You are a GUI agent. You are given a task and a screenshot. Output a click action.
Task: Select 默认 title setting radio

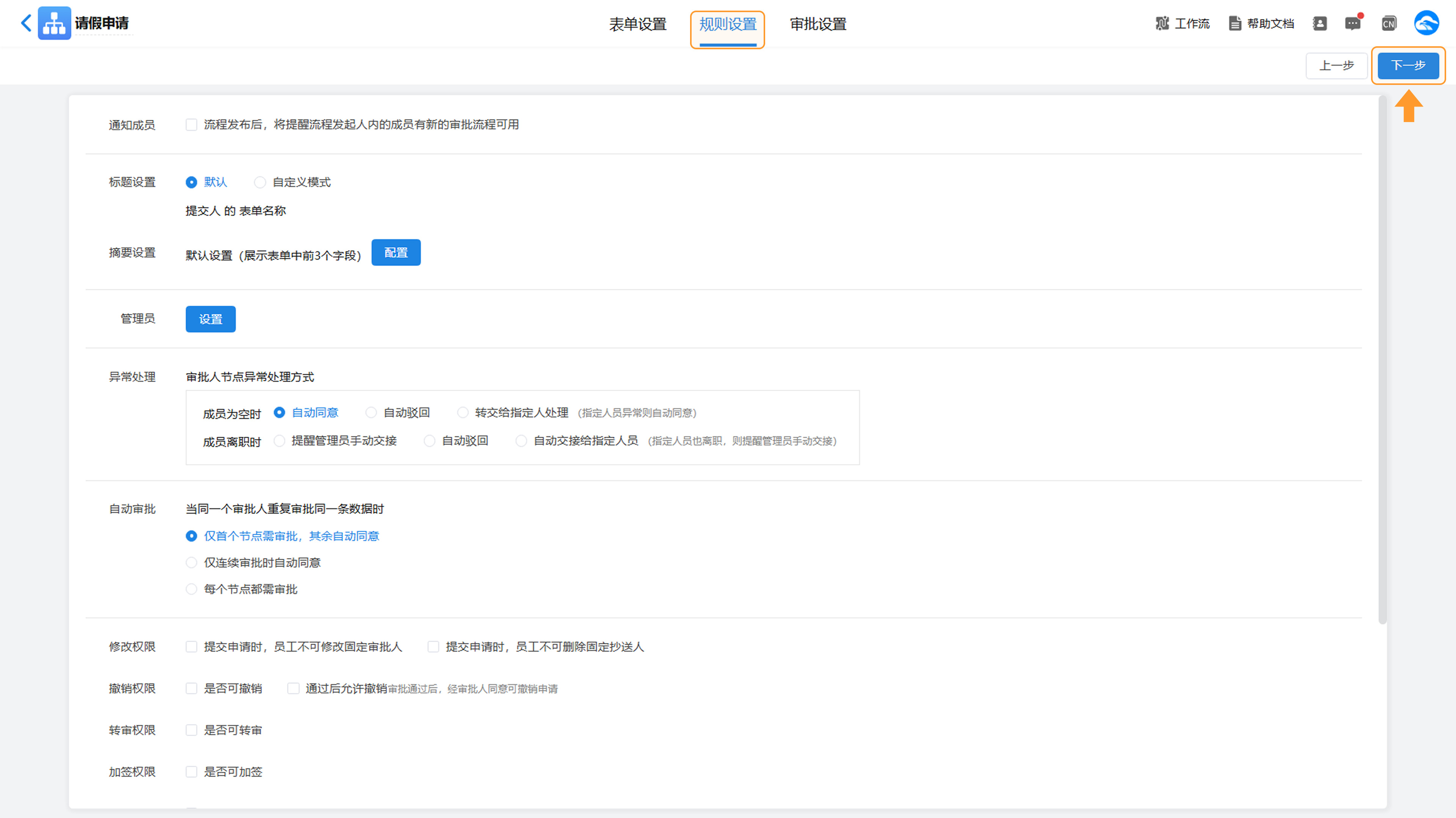point(191,182)
